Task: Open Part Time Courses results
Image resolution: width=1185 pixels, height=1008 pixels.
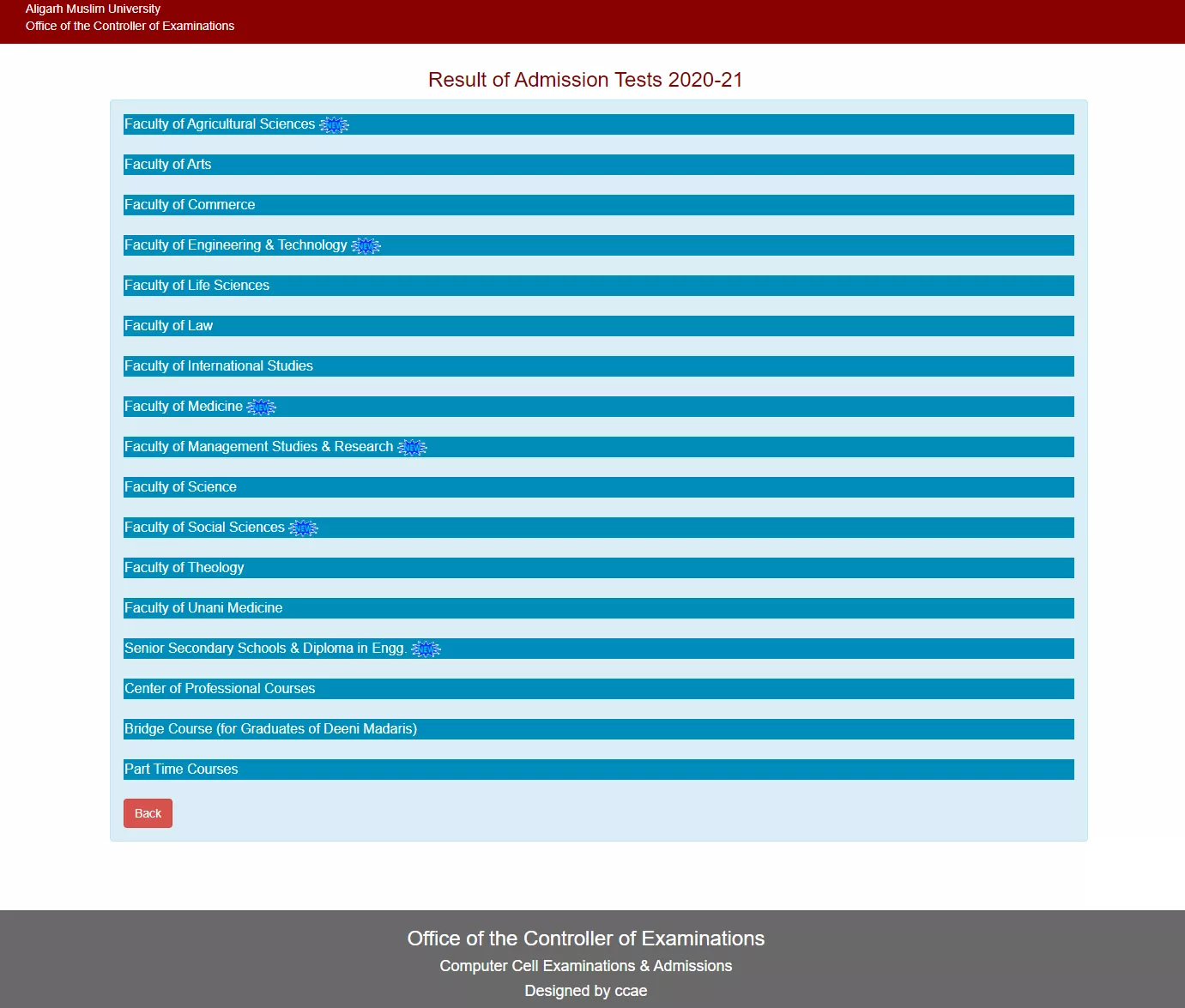Action: tap(181, 770)
